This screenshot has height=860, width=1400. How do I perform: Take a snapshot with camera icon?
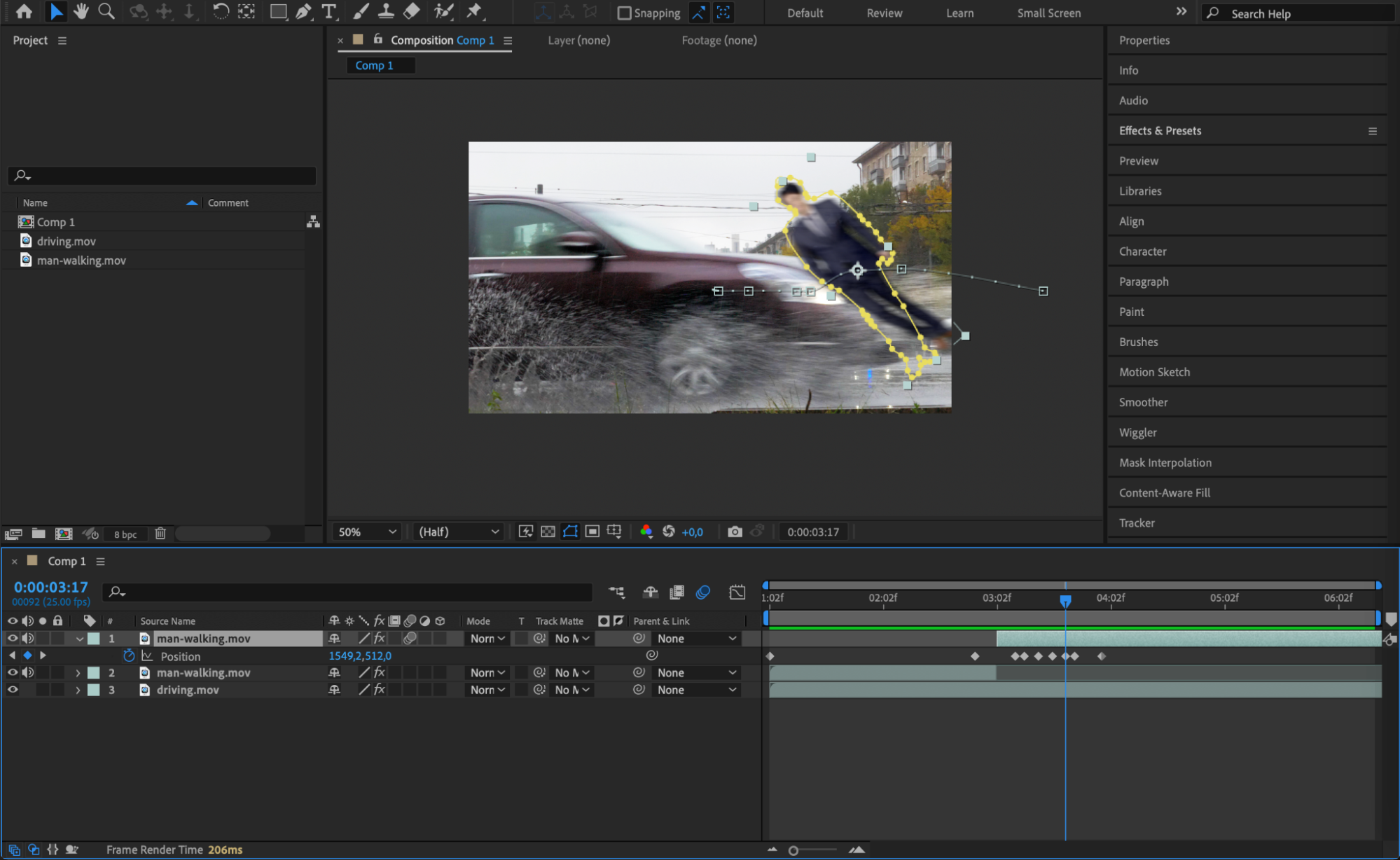[x=734, y=532]
